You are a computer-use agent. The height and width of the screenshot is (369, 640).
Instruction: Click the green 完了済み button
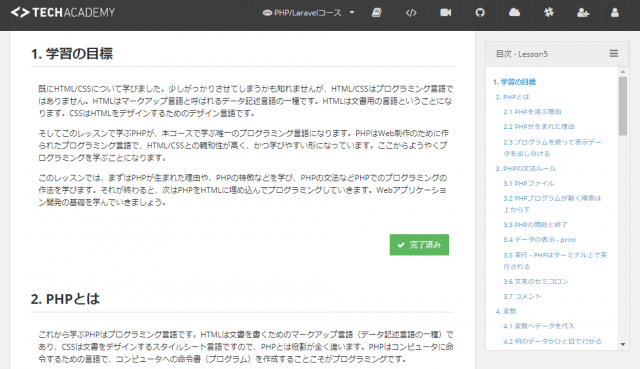(x=419, y=245)
